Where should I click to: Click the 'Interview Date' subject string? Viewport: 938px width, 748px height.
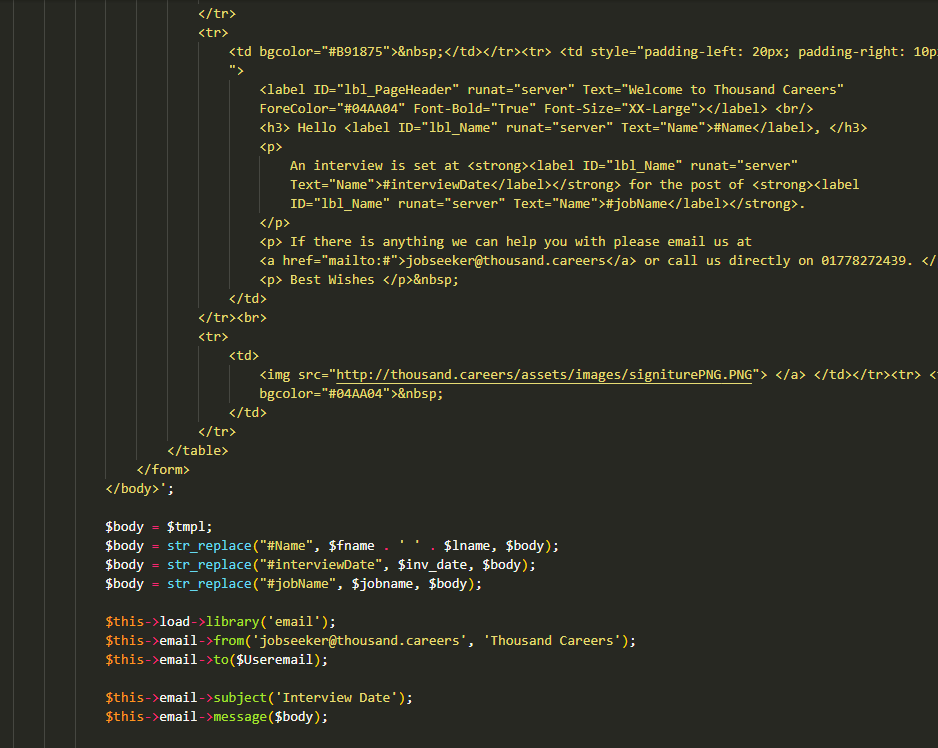click(343, 697)
